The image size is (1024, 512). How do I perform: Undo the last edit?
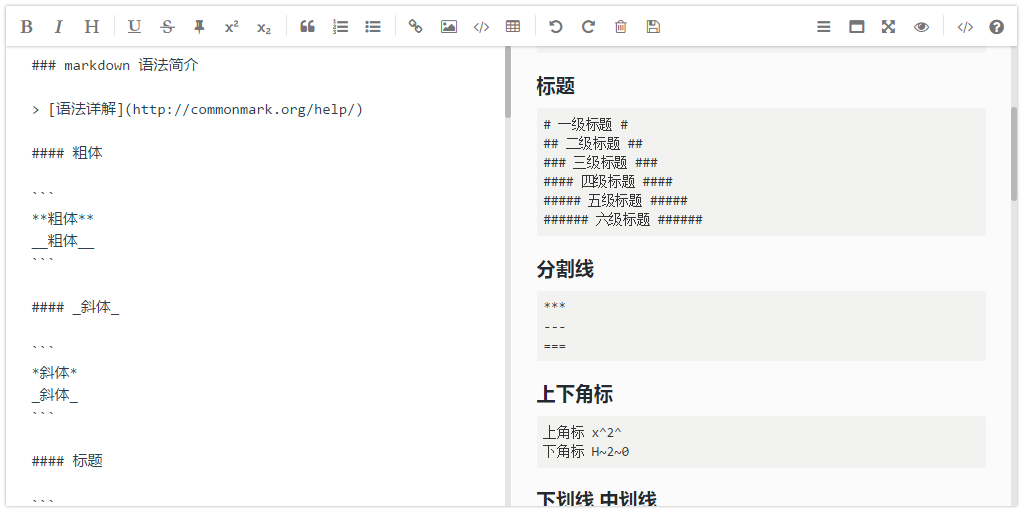556,27
